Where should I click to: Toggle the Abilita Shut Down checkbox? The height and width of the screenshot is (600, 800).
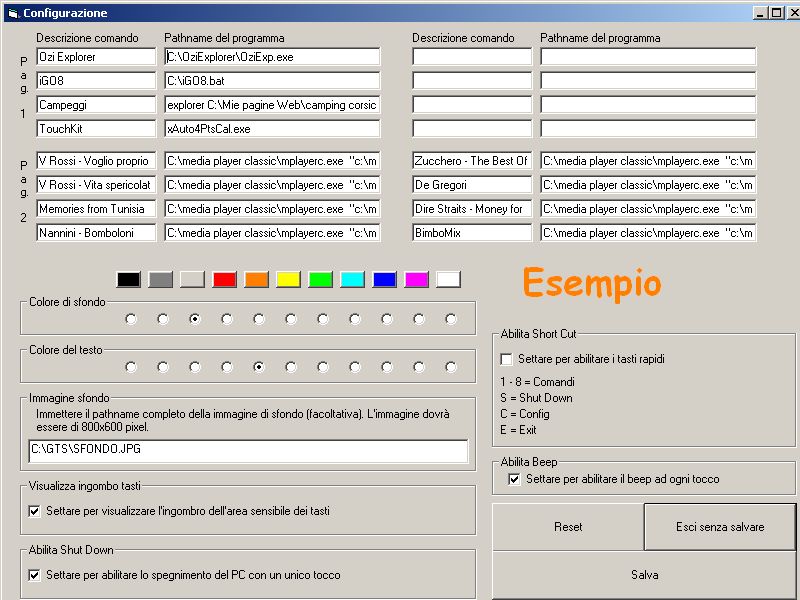(35, 575)
